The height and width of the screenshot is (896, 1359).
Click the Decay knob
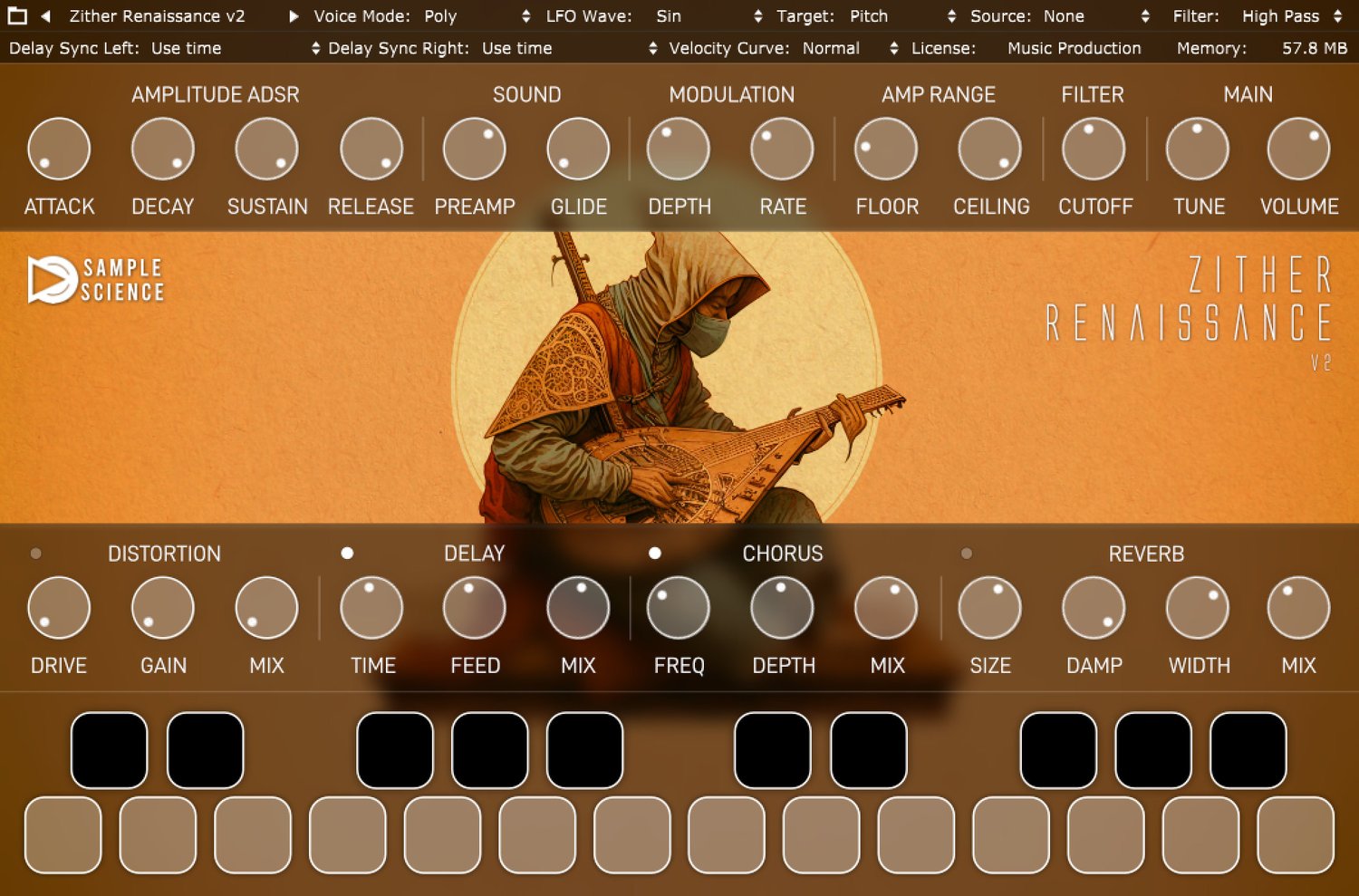point(163,149)
